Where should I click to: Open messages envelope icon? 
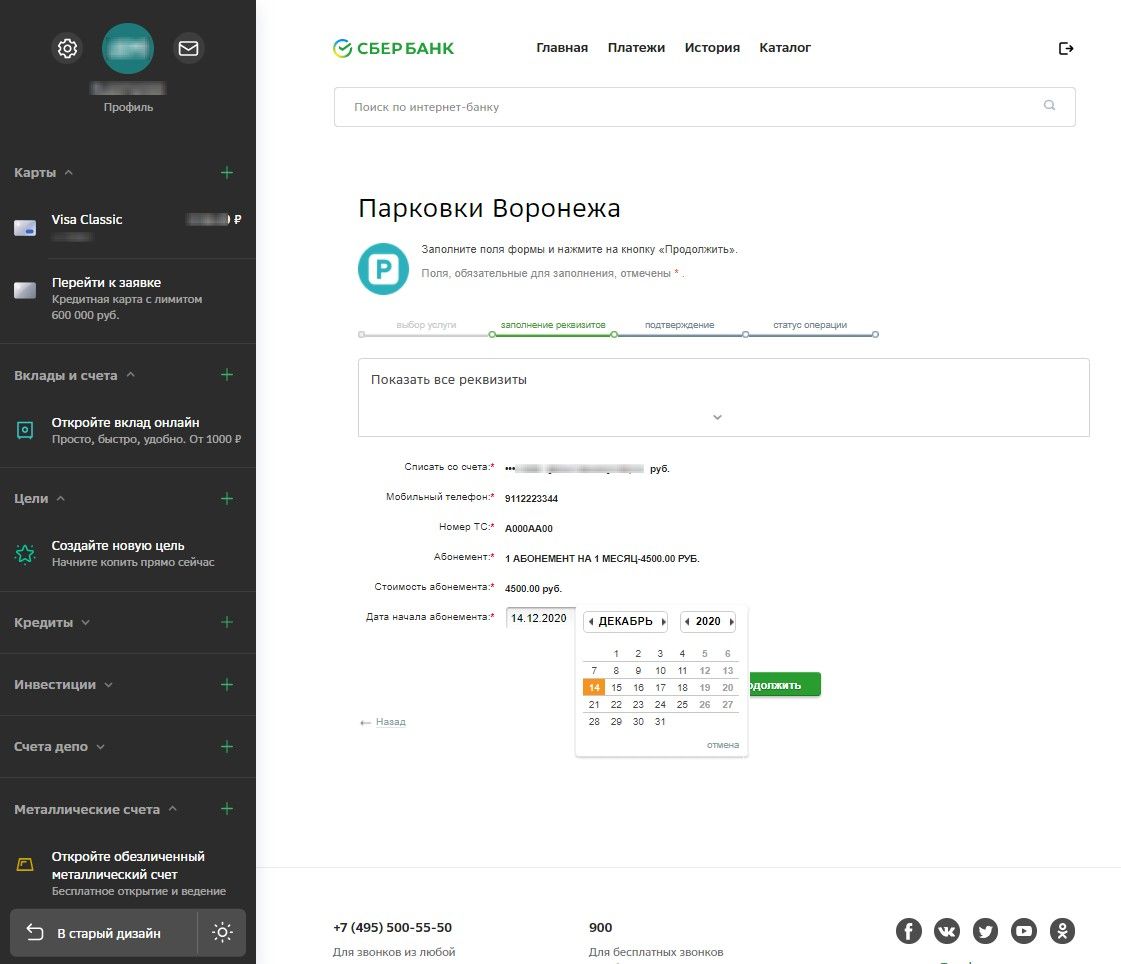(x=189, y=49)
